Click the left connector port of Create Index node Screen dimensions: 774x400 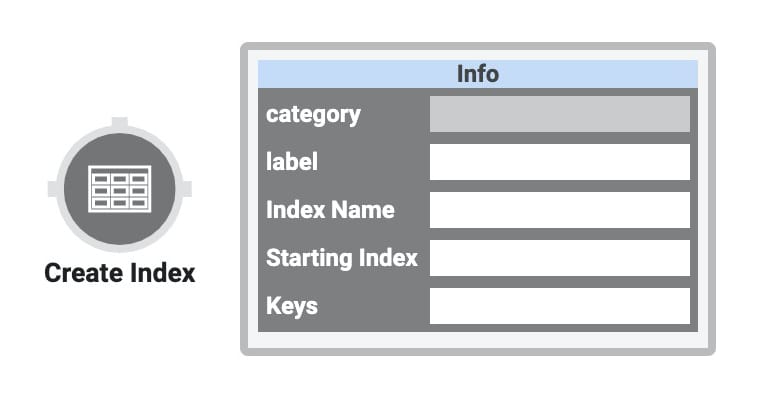[52, 189]
